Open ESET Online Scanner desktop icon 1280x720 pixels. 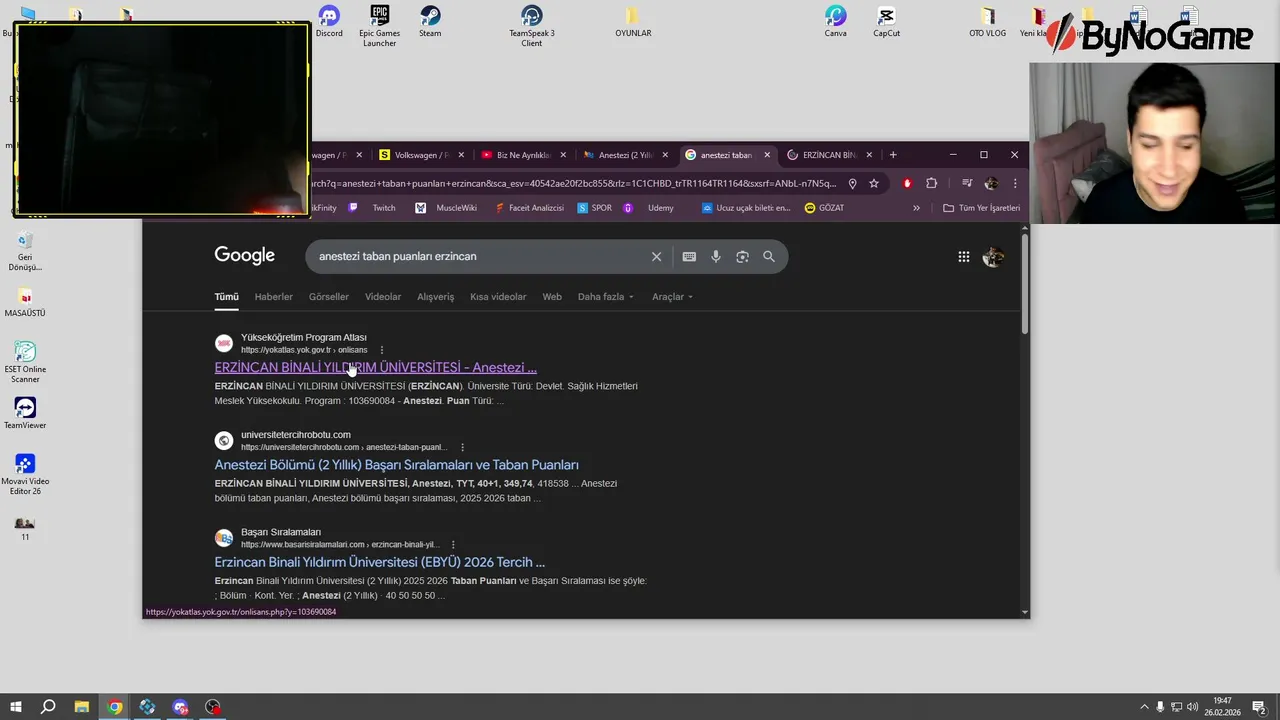[25, 362]
